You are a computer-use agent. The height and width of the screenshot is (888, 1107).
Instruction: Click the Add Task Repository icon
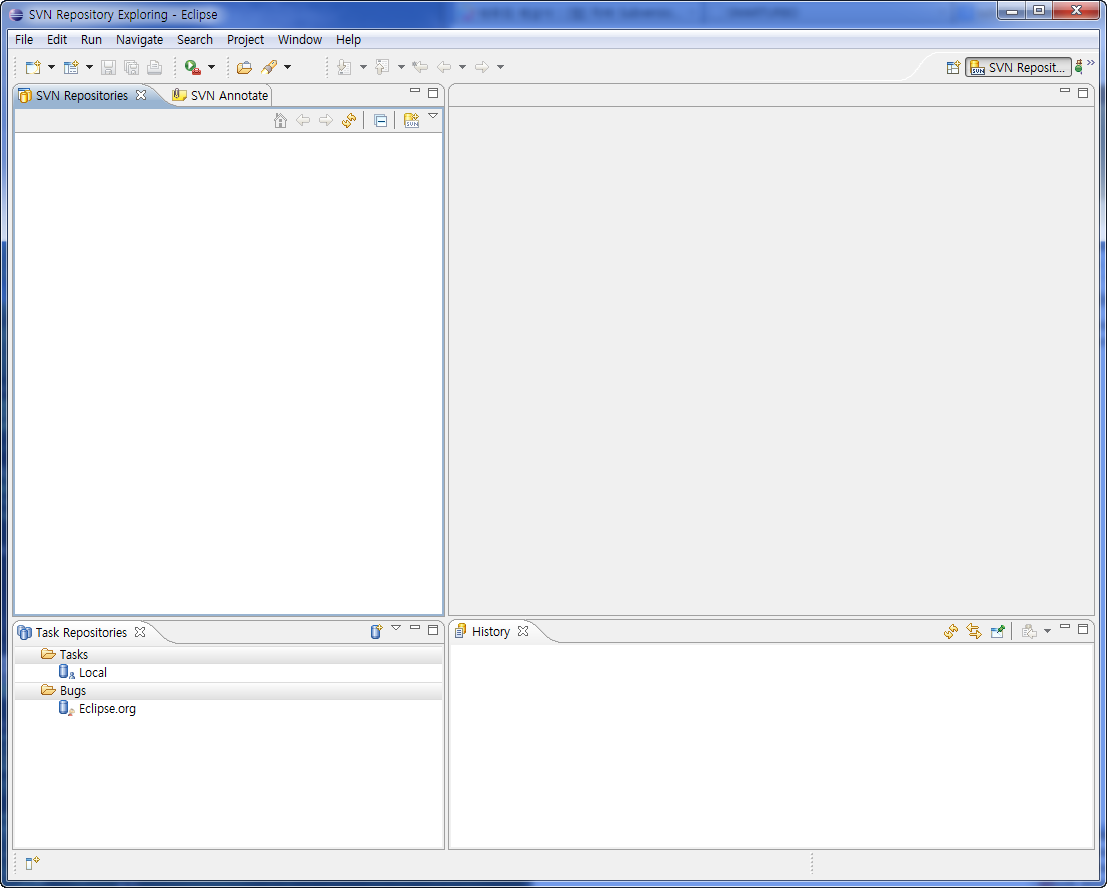click(377, 632)
